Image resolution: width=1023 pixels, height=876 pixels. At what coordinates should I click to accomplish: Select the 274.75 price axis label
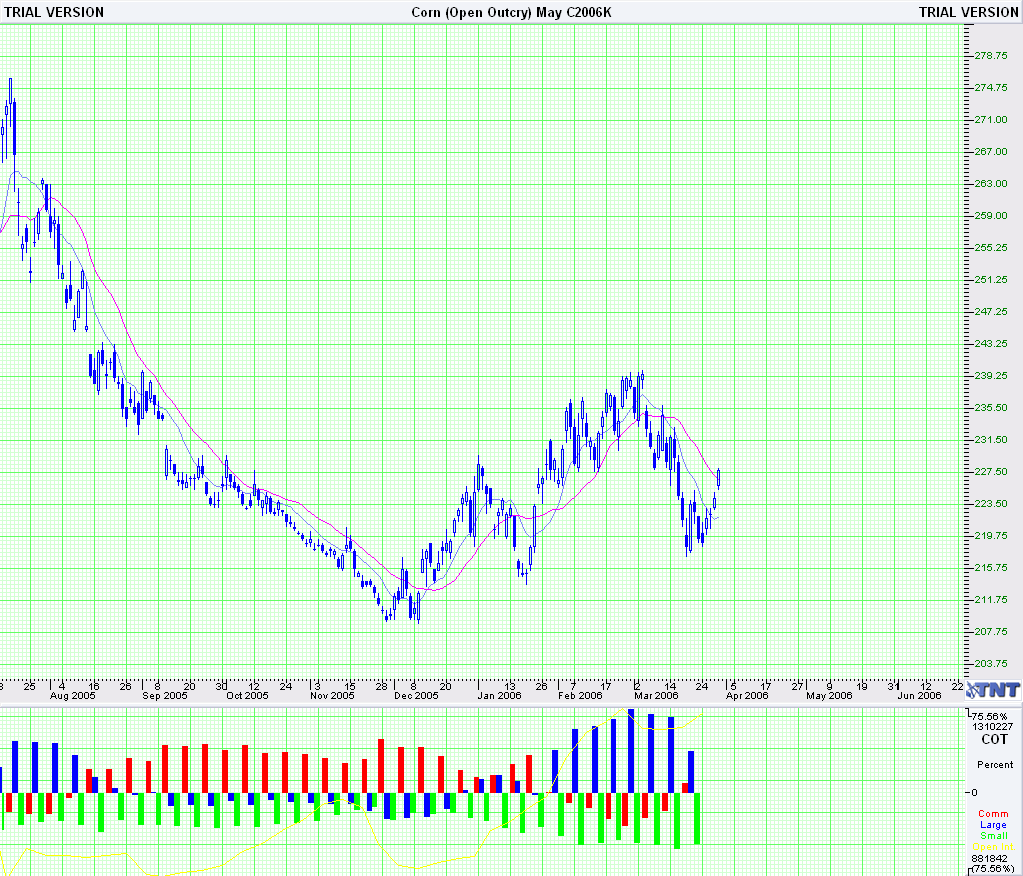[991, 87]
